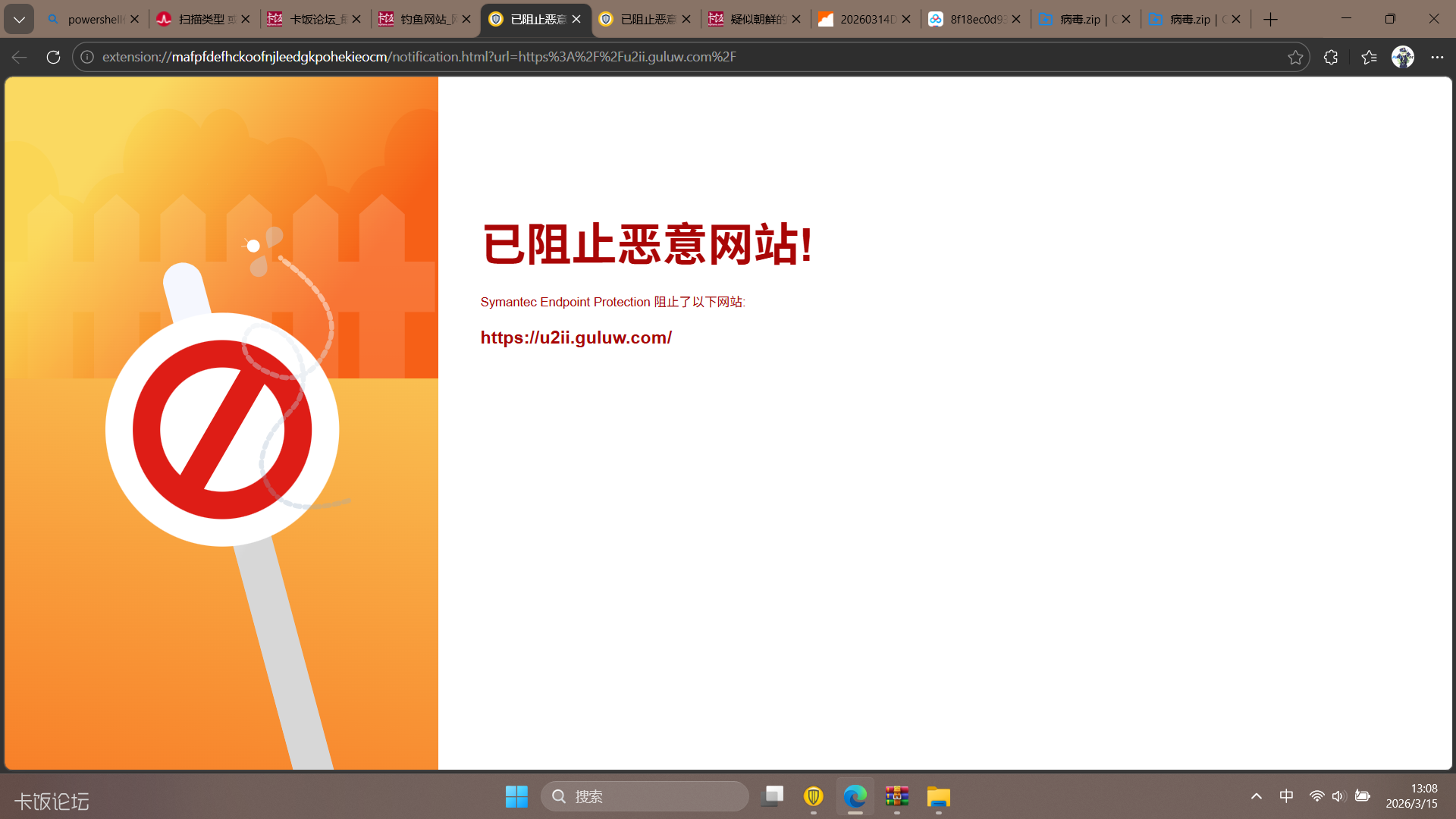
Task: Switch the Chinese input method indicator
Action: 1286,796
